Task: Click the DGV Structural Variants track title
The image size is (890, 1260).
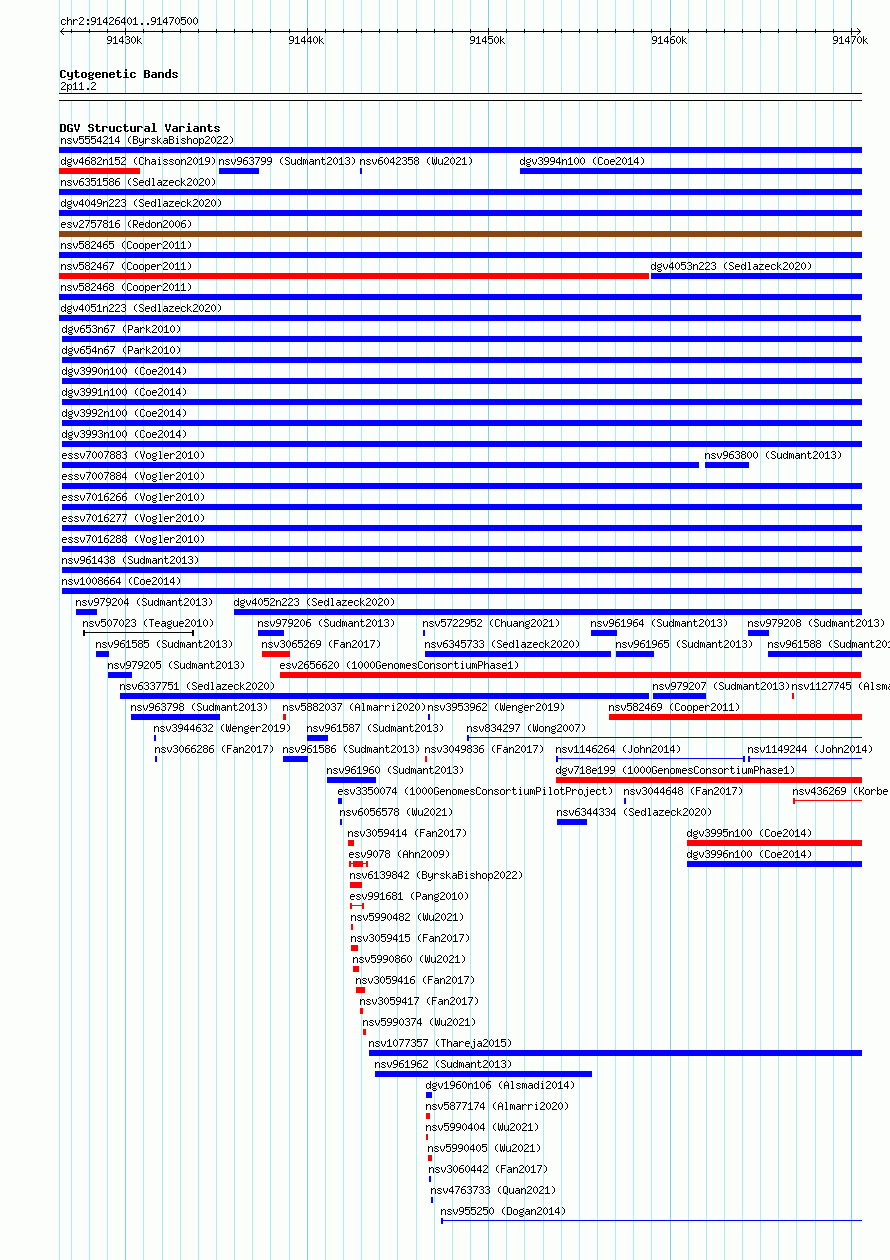Action: tap(140, 128)
